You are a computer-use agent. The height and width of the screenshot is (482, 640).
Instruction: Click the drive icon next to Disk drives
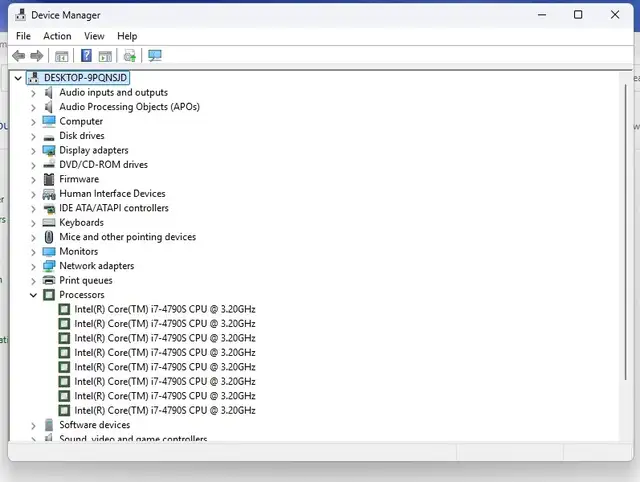49,137
